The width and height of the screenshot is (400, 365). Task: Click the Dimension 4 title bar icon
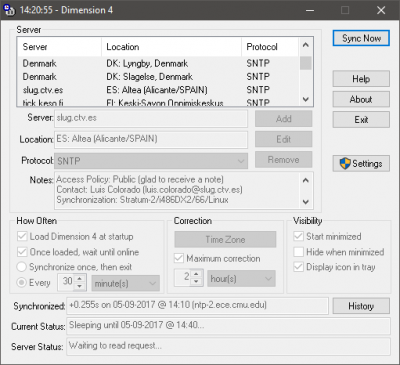(x=9, y=10)
